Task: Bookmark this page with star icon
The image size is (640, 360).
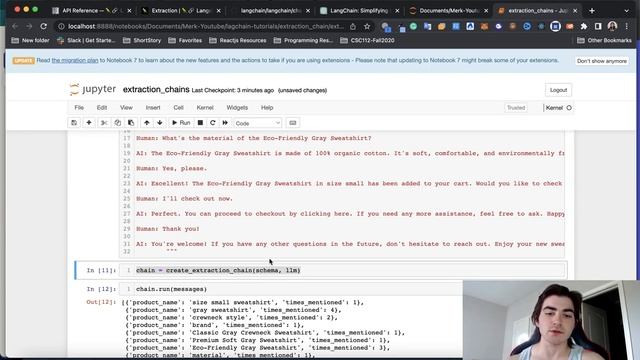Action: [x=367, y=27]
